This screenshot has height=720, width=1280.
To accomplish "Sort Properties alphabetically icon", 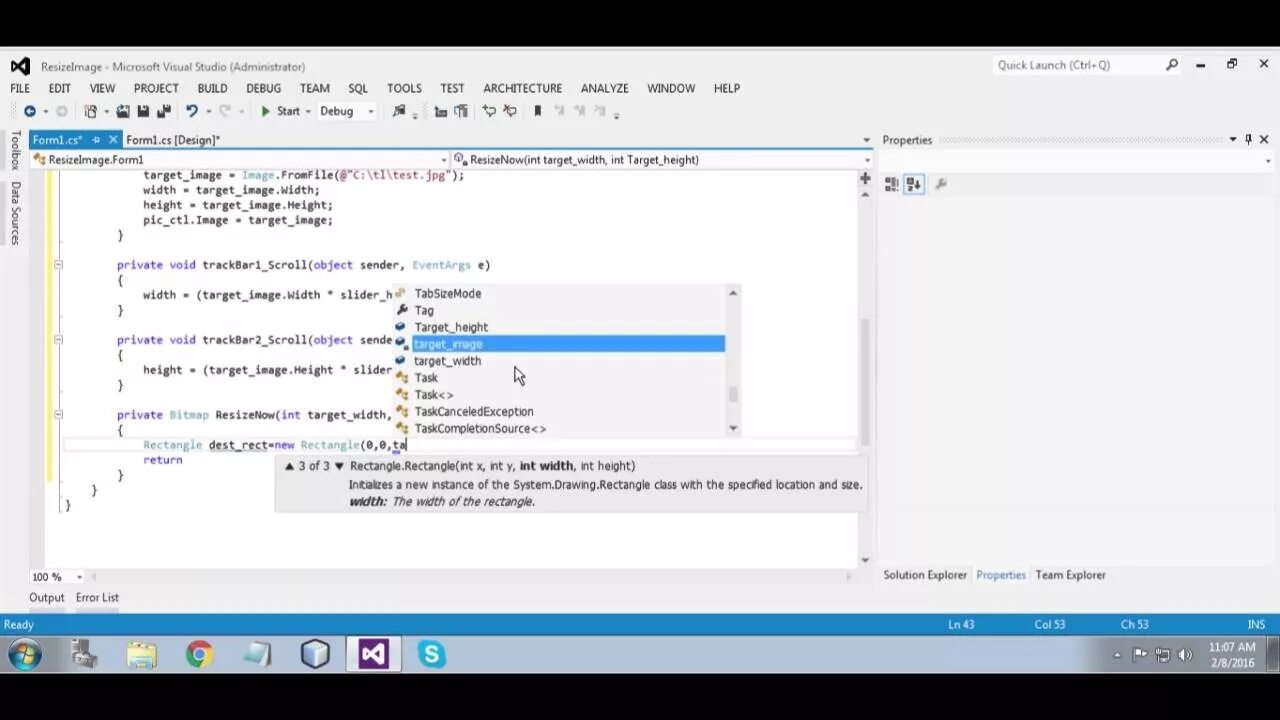I will click(x=913, y=184).
